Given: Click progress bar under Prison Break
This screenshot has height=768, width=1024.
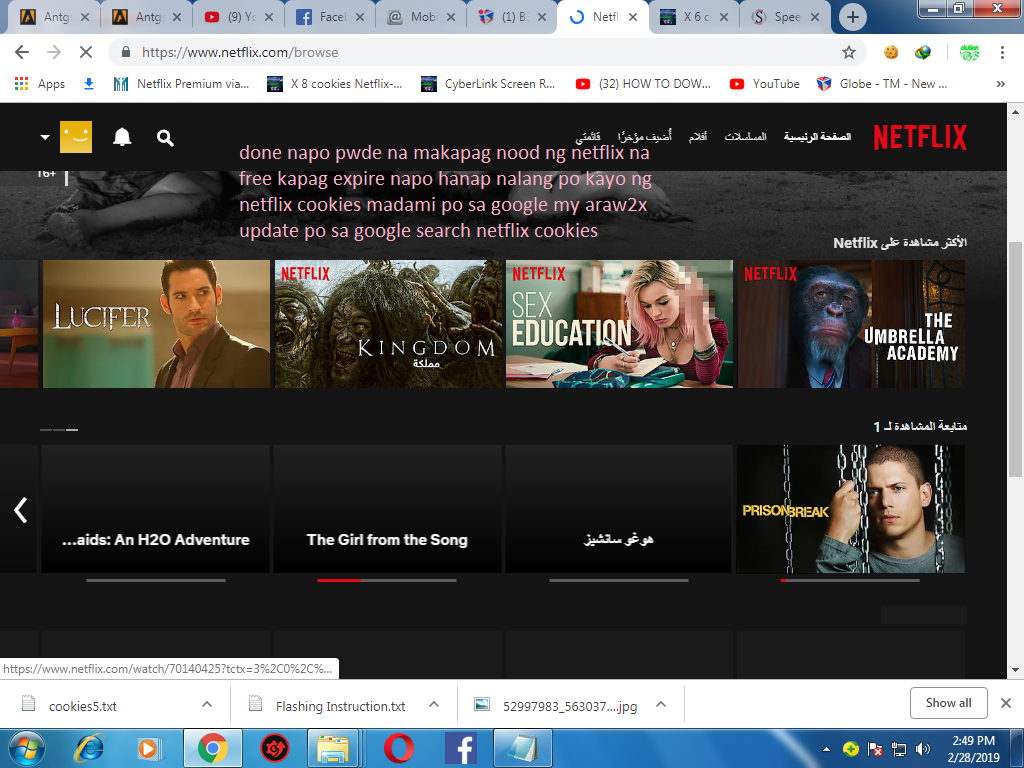Looking at the screenshot, I should 850,580.
